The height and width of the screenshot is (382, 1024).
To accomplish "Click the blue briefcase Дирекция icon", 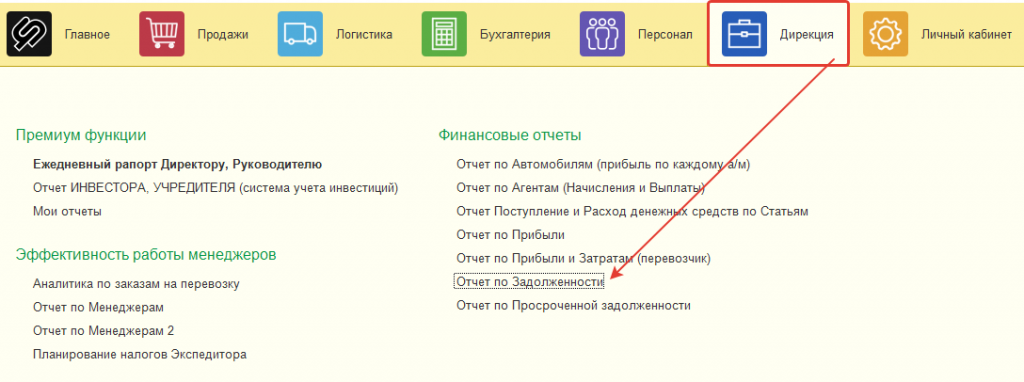I will point(744,34).
